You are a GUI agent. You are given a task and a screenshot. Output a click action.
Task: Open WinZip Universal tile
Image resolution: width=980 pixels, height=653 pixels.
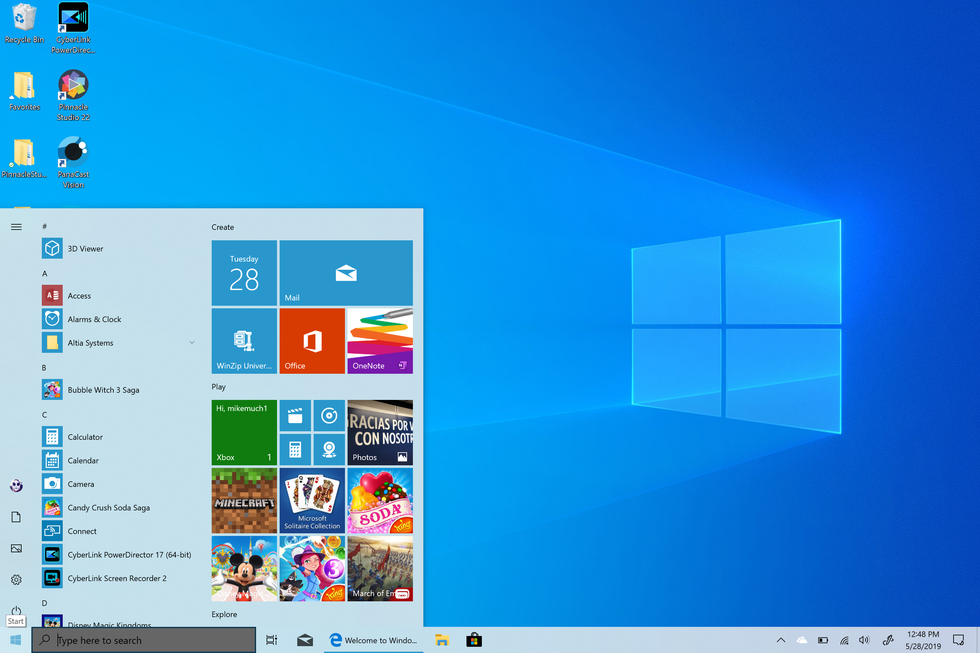pyautogui.click(x=244, y=340)
